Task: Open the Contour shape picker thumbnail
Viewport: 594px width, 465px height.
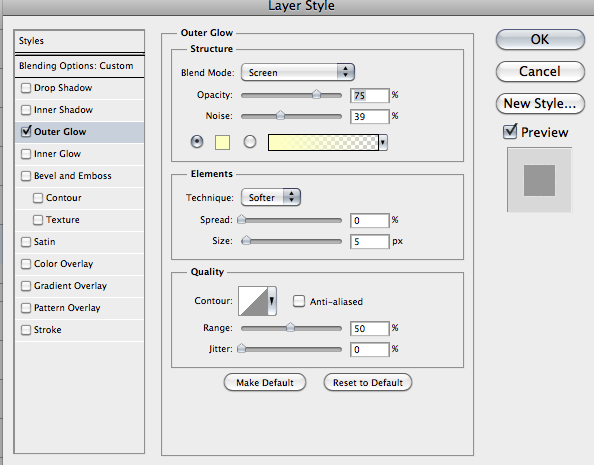Action: (253, 301)
